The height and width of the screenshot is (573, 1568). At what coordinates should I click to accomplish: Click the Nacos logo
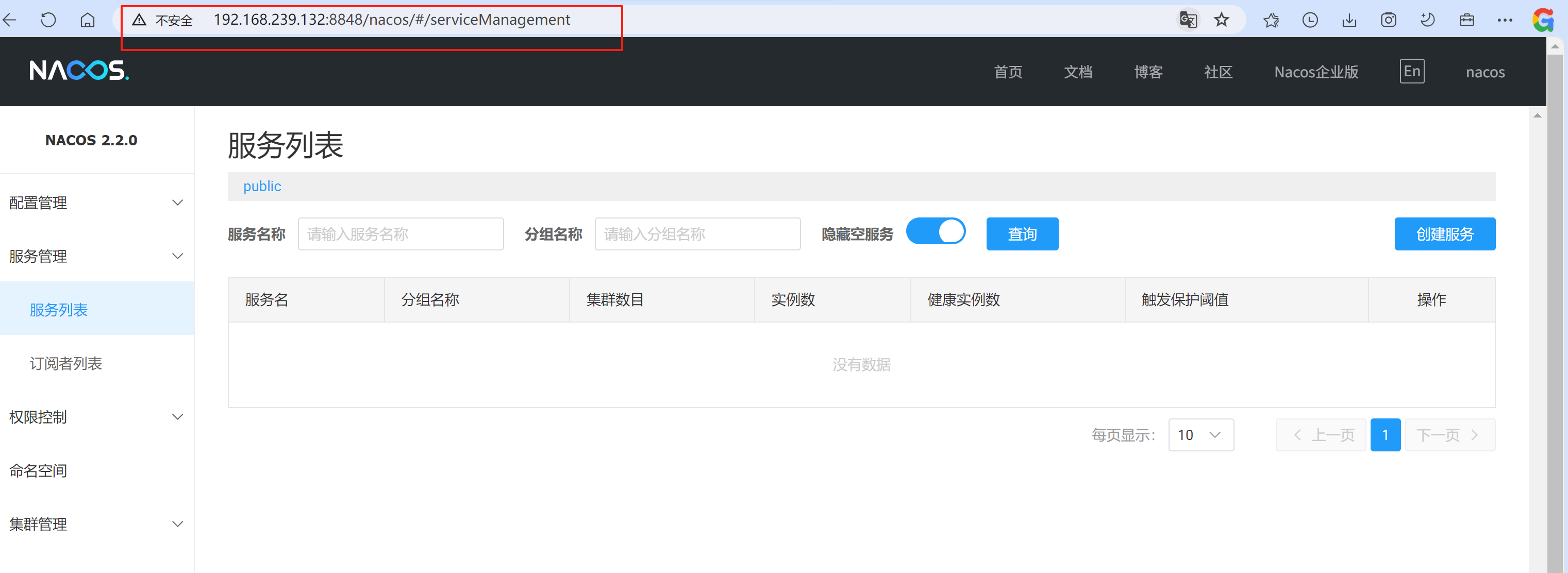[x=78, y=71]
